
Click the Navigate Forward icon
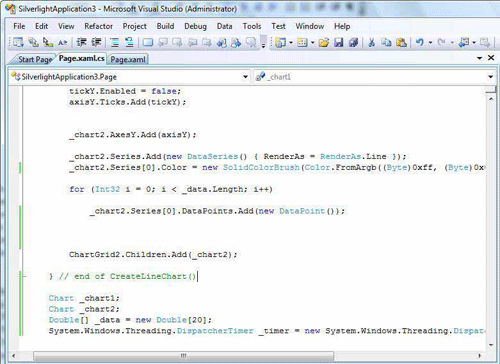click(x=485, y=43)
